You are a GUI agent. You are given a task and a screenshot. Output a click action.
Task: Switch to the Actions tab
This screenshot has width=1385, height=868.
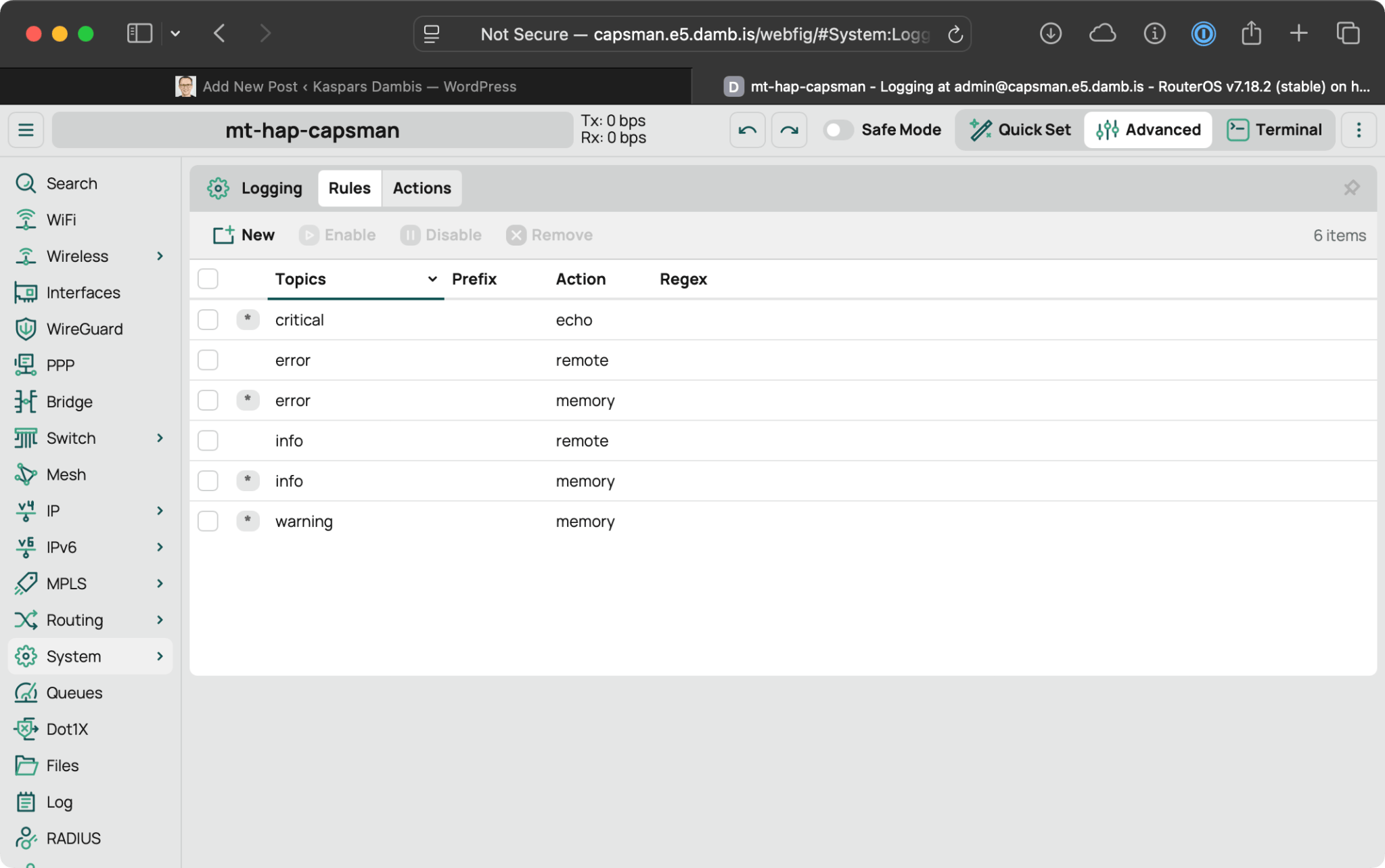421,187
